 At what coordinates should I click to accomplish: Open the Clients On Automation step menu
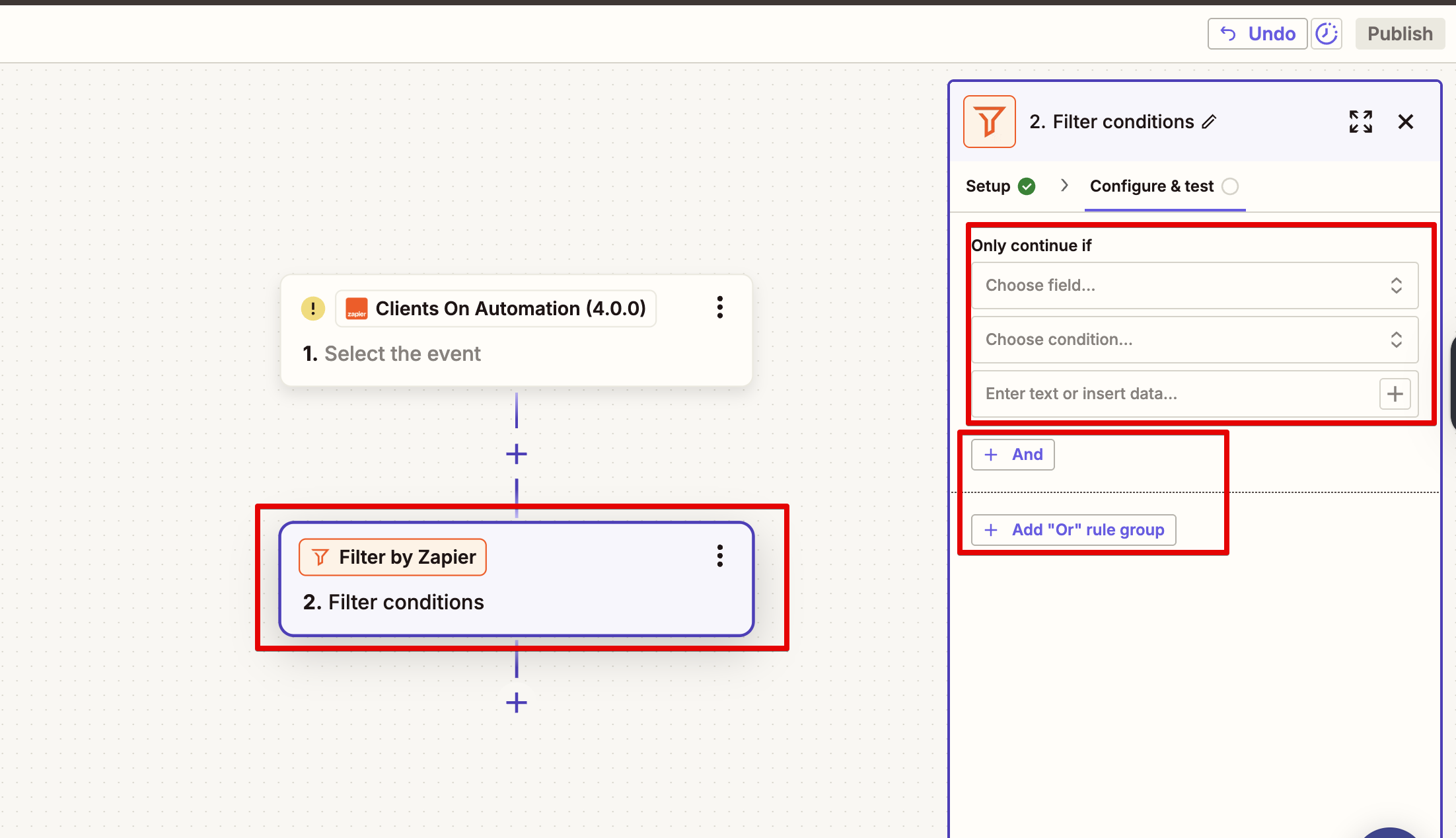[x=719, y=307]
